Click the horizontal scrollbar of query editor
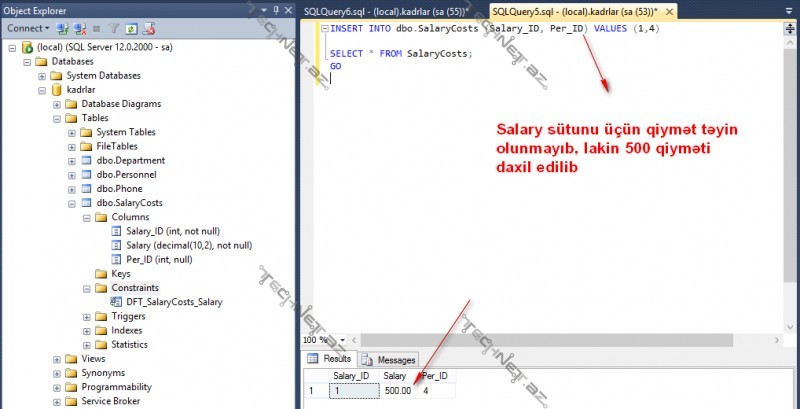The height and width of the screenshot is (409, 800). 547,340
